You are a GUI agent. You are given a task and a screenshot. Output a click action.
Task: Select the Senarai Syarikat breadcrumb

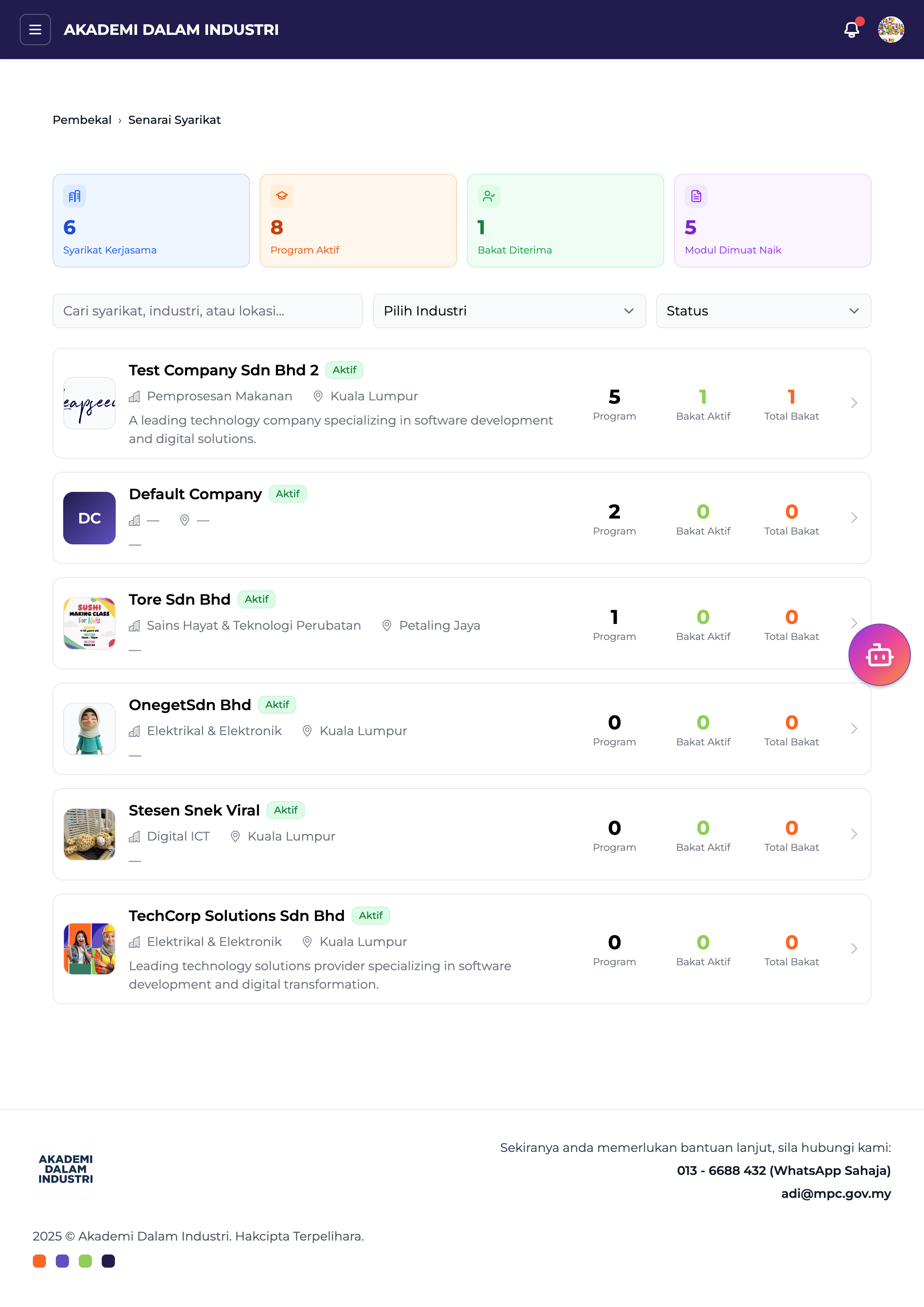click(174, 120)
